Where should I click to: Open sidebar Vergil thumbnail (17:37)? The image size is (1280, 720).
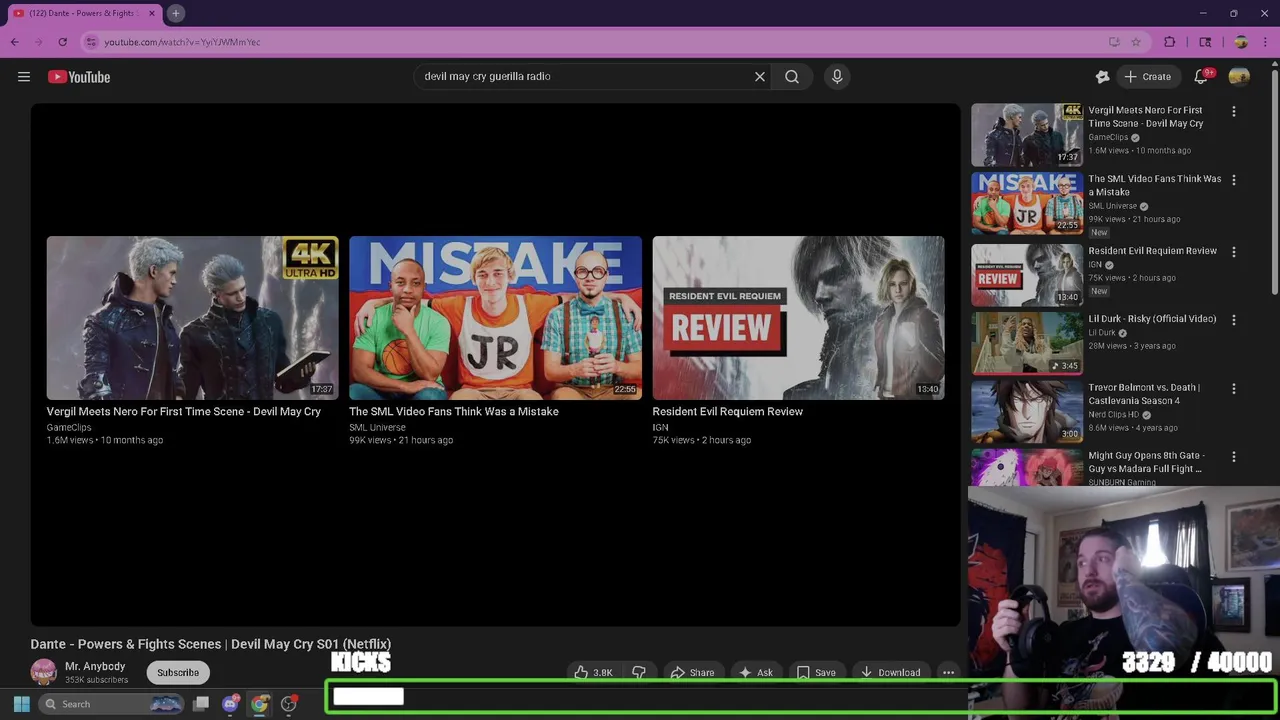tap(1027, 134)
